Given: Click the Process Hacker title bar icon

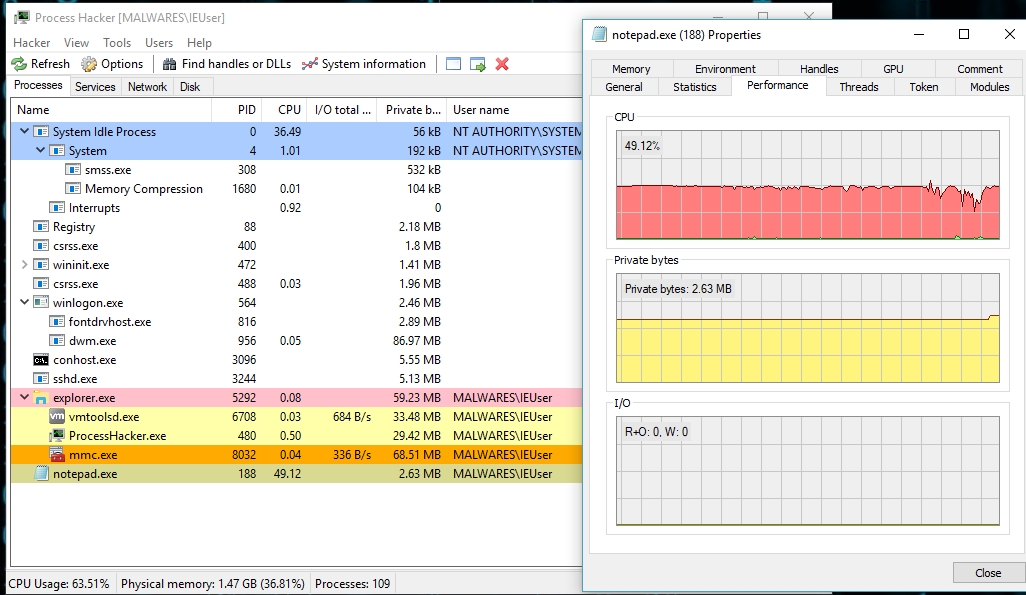Looking at the screenshot, I should tap(22, 18).
